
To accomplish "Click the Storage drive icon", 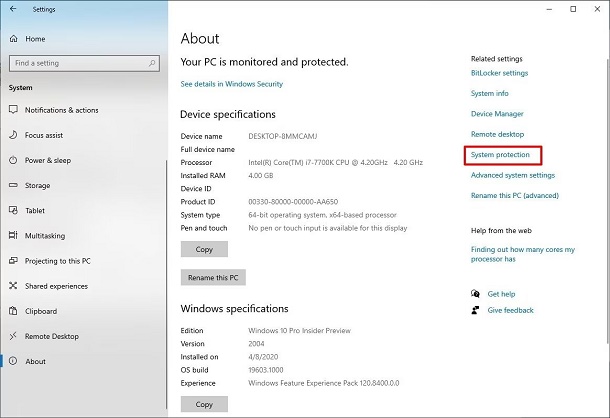I will (x=13, y=185).
